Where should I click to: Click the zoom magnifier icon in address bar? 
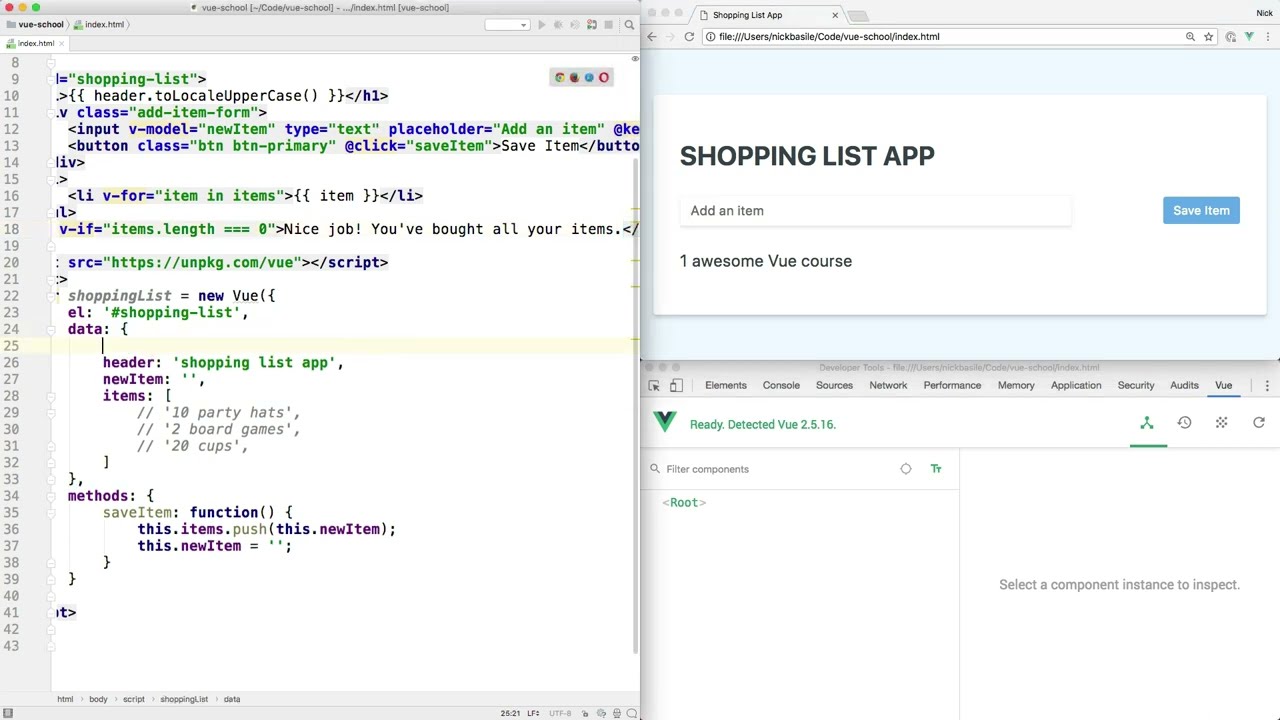tap(1190, 37)
